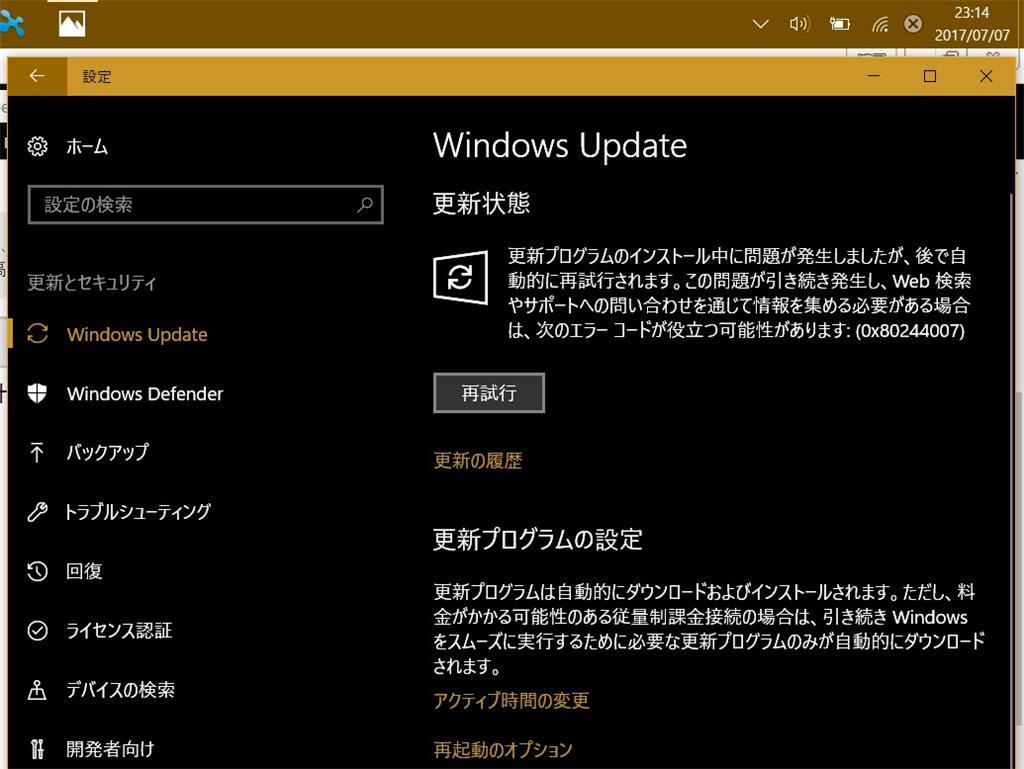Click the clock showing 23:14 2017/07/07

(x=972, y=24)
